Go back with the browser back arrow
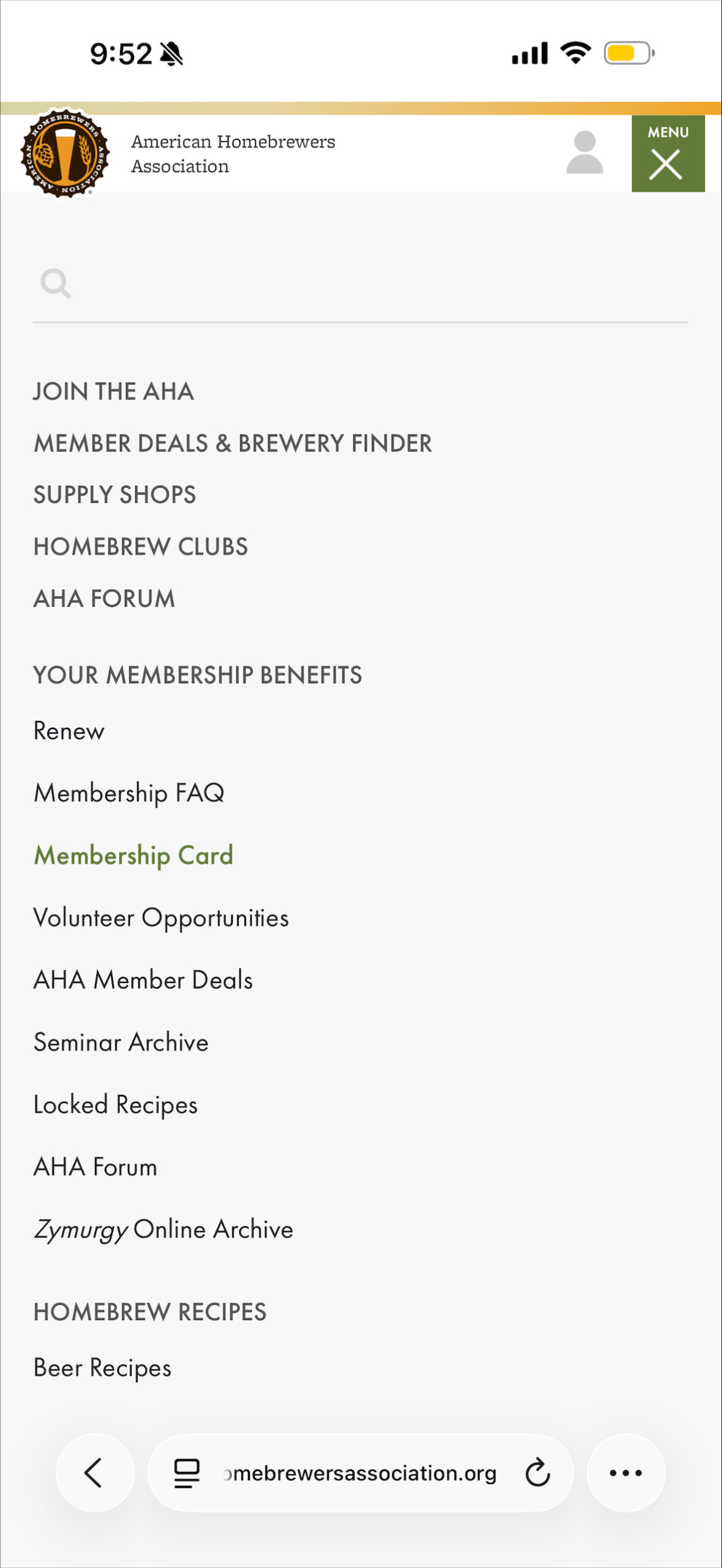Viewport: 722px width, 1568px height. (94, 1472)
